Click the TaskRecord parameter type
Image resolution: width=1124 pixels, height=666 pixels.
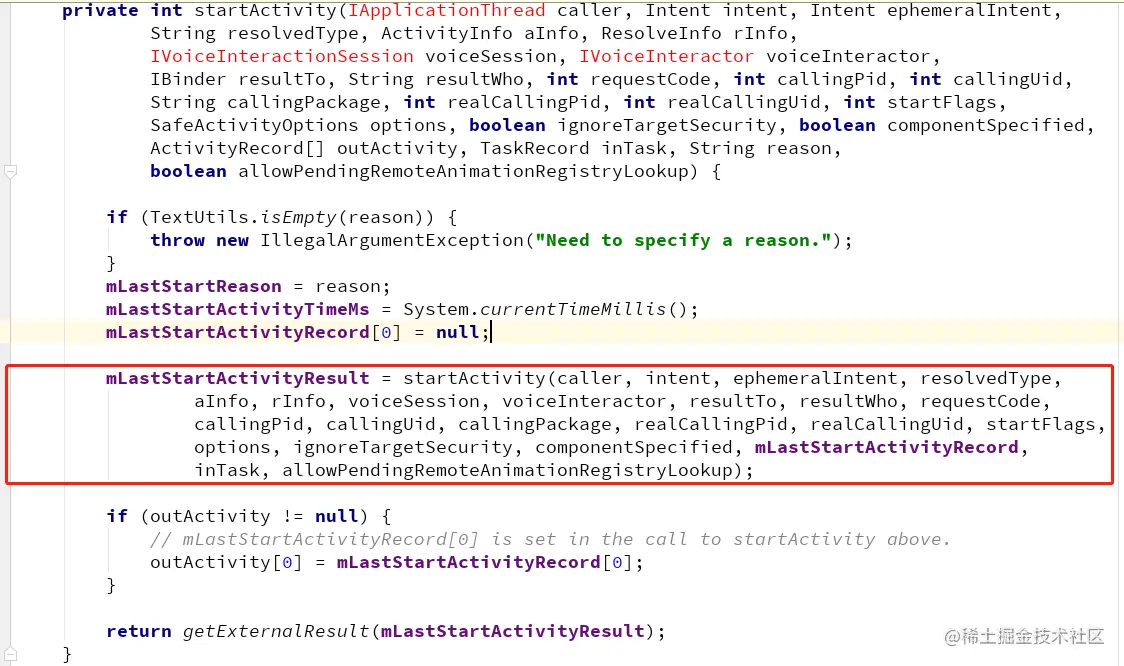(x=534, y=148)
